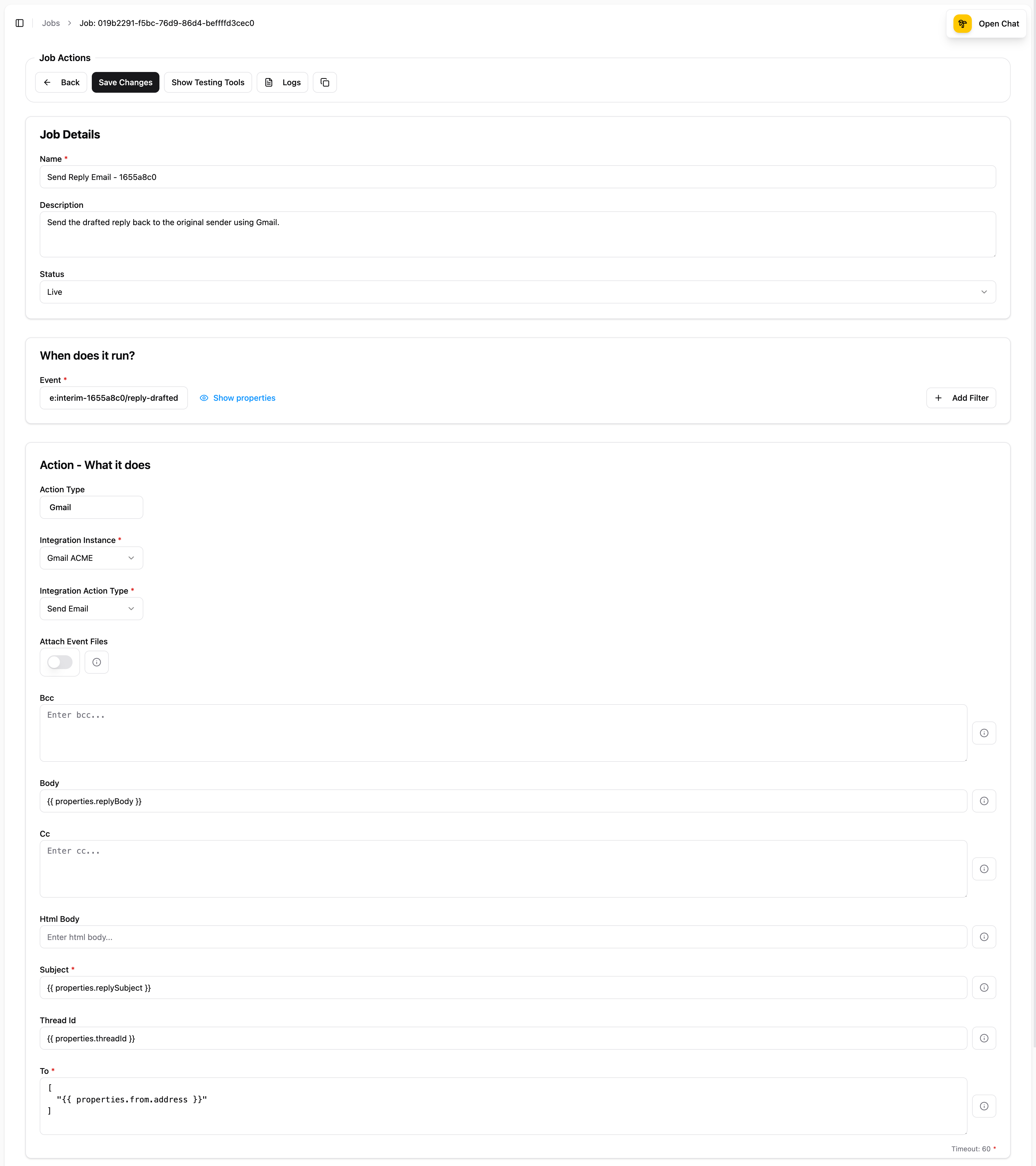Click the Add Filter button
The width and height of the screenshot is (1036, 1166).
click(x=961, y=398)
